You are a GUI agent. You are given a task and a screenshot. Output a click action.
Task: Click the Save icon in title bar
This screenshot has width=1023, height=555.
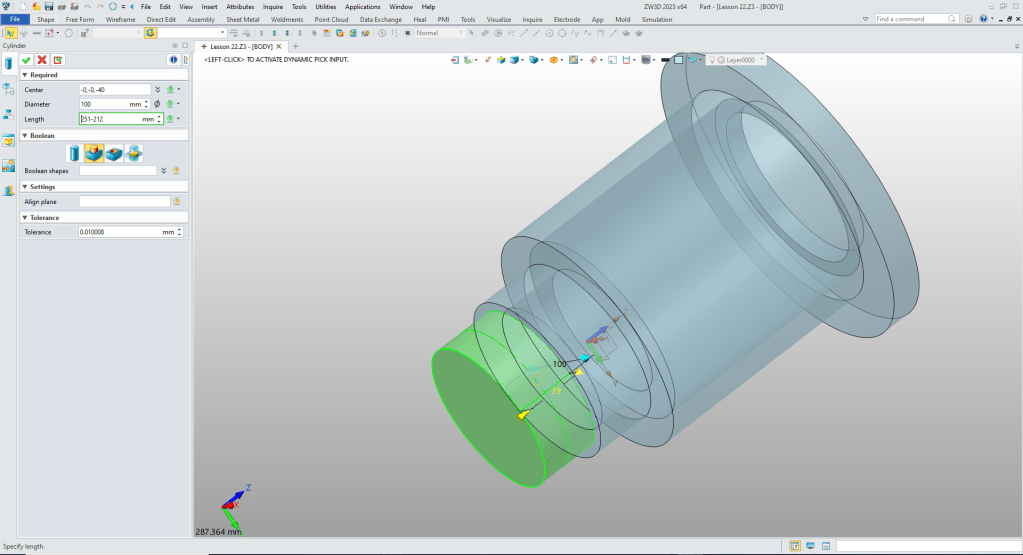(x=47, y=7)
